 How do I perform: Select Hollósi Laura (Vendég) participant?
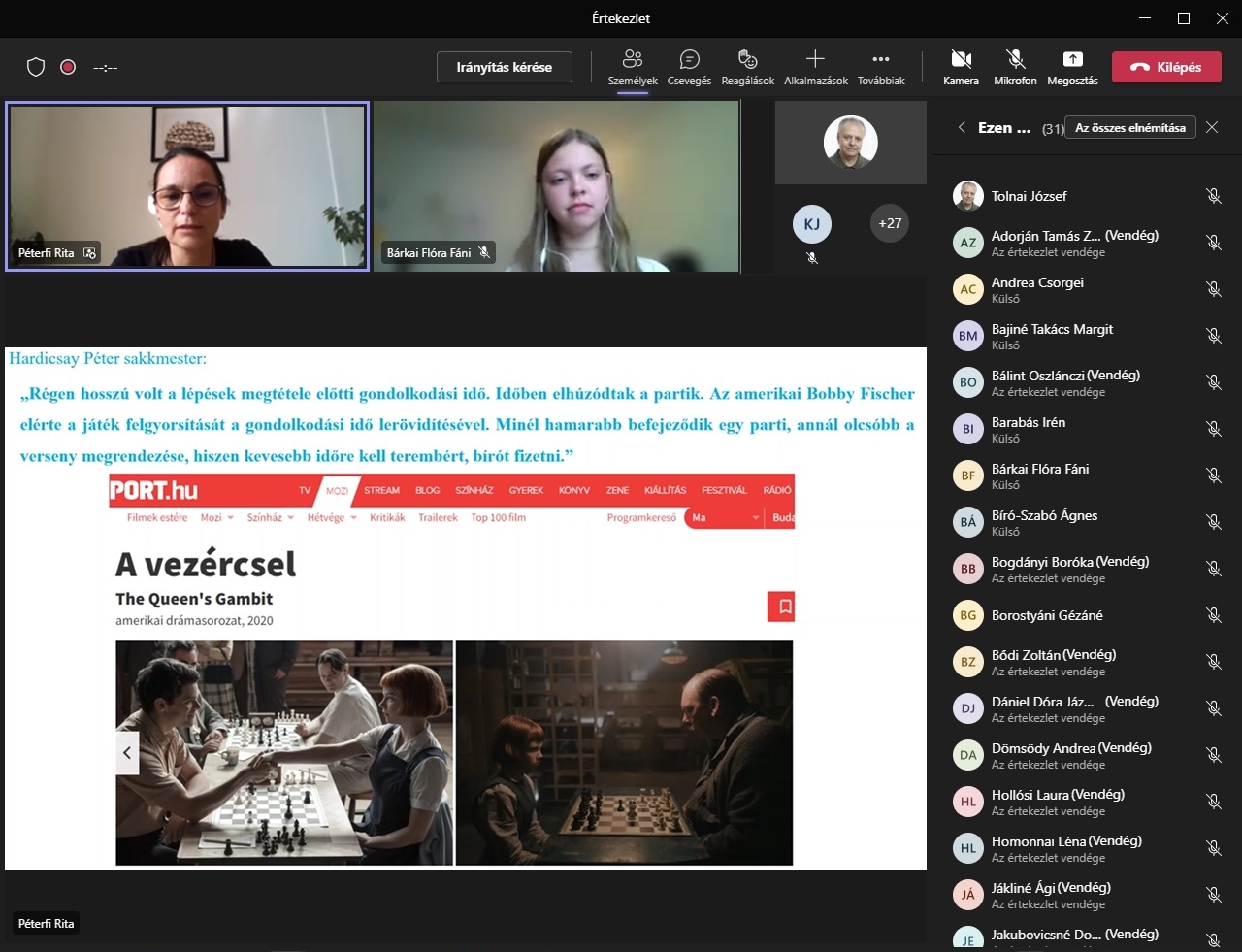1087,802
